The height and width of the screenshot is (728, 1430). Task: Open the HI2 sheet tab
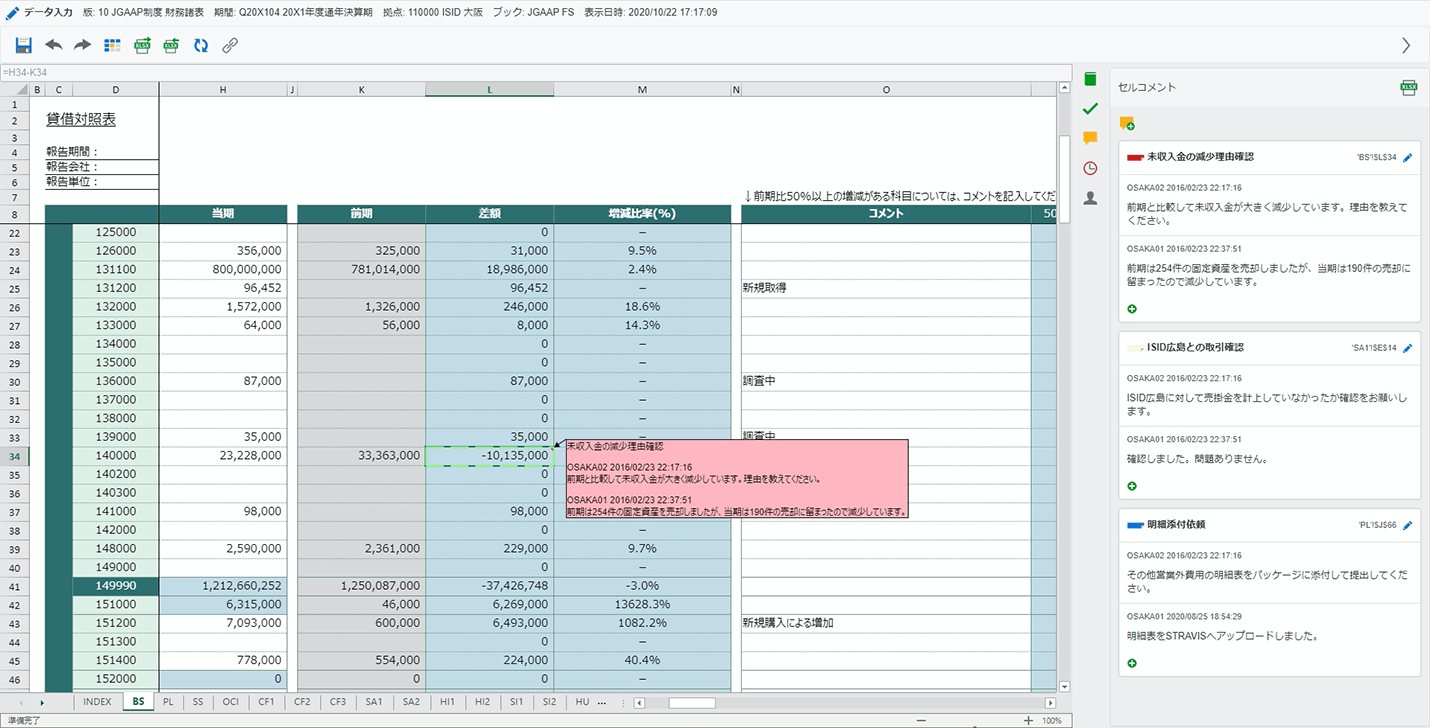483,702
